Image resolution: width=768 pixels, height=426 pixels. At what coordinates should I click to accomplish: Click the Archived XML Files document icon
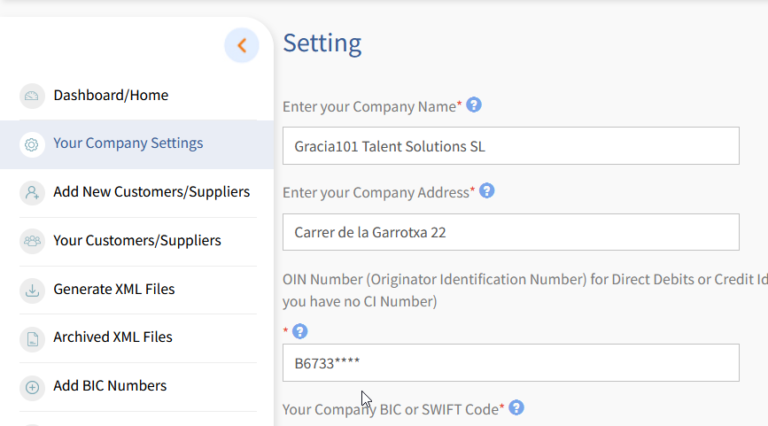coord(32,338)
